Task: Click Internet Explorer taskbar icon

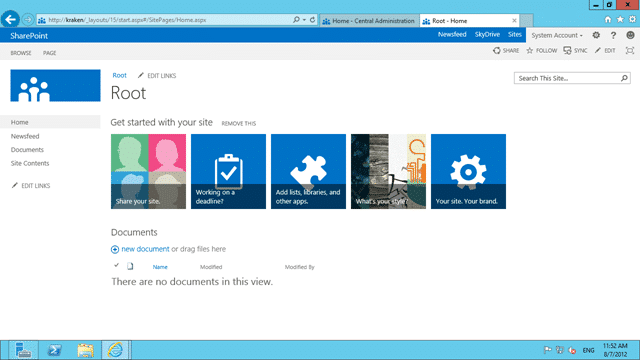Action: [x=116, y=350]
